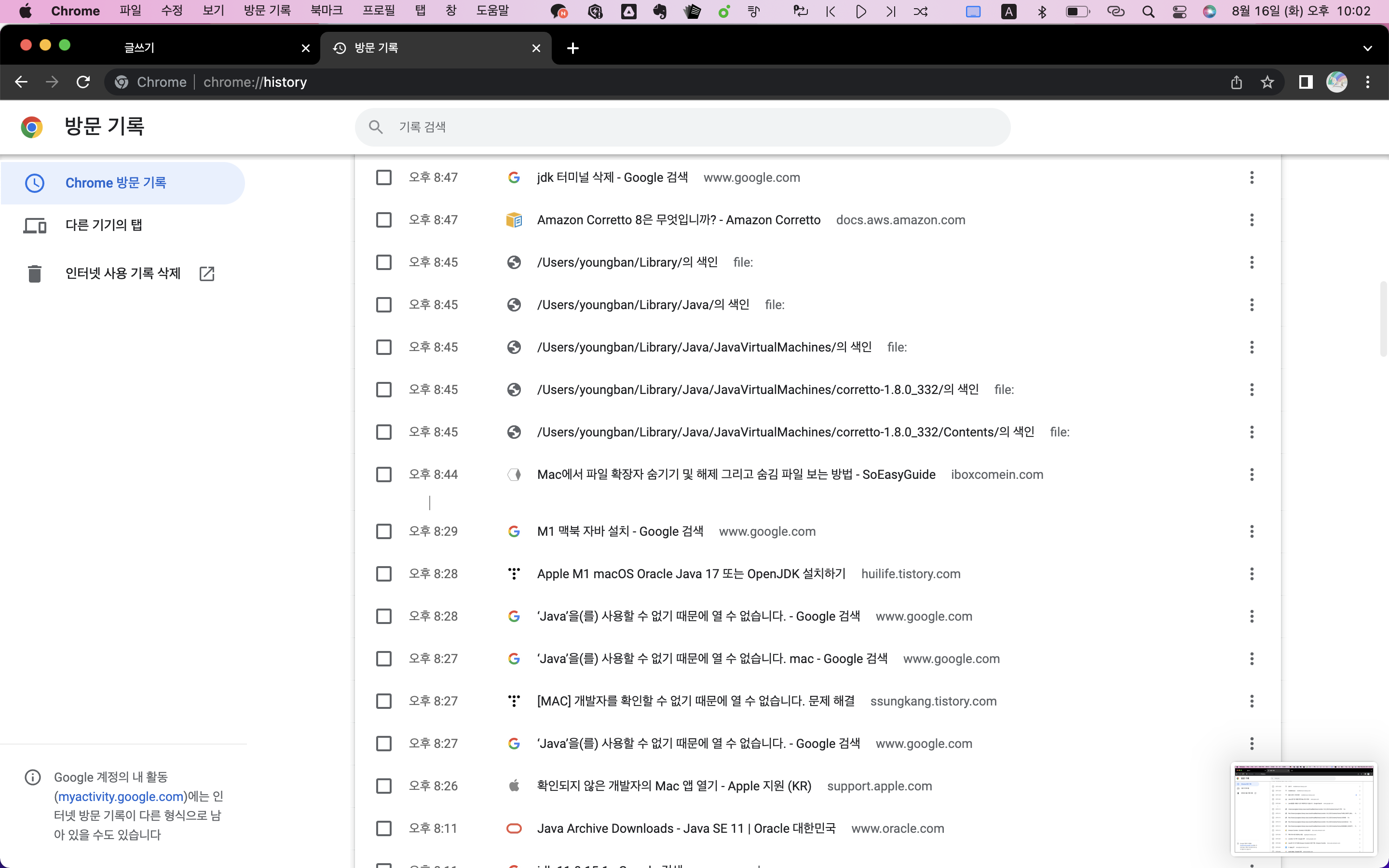Image resolution: width=1389 pixels, height=868 pixels.
Task: Click the macOS Spotlight search icon
Action: (1148, 12)
